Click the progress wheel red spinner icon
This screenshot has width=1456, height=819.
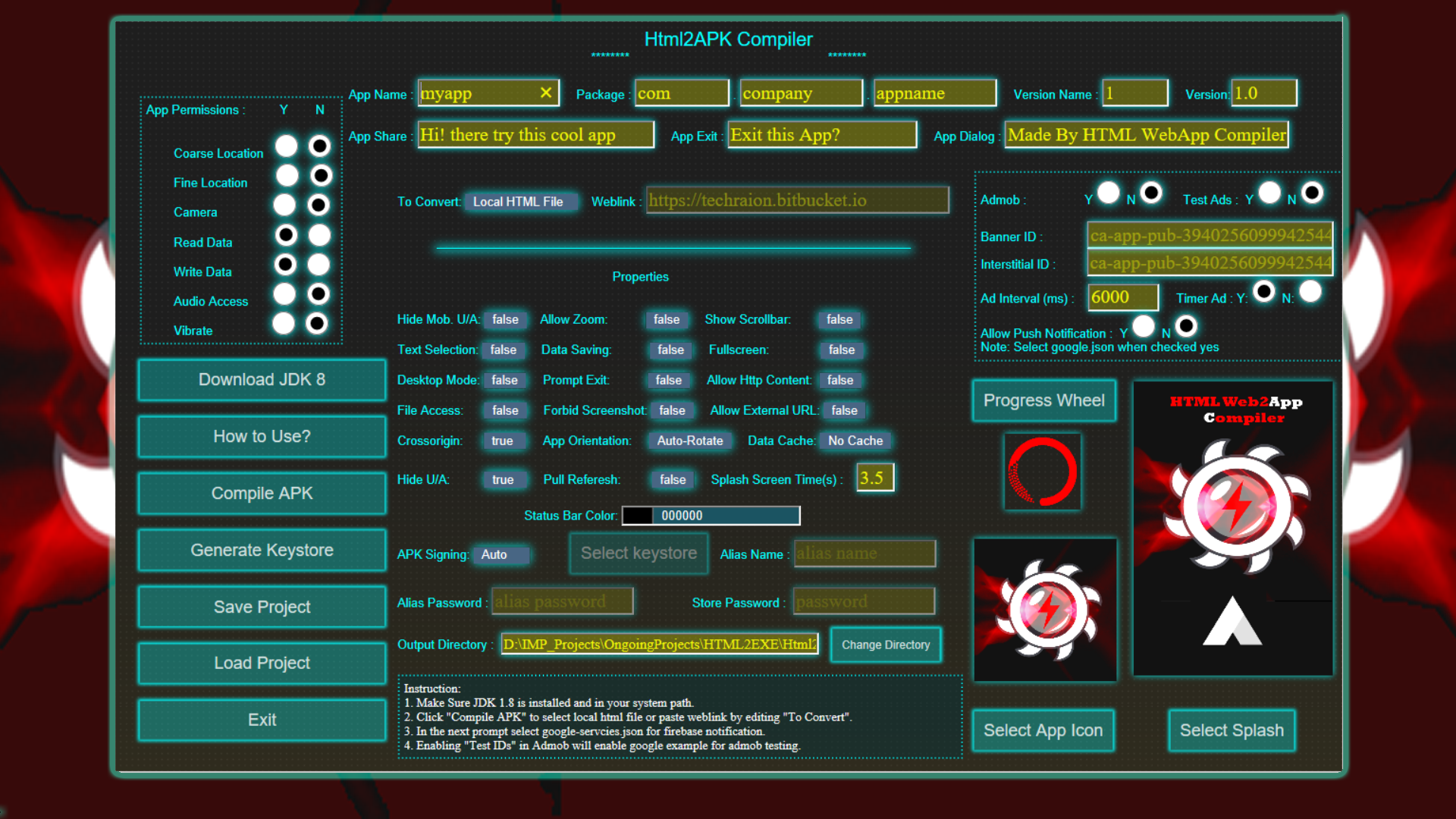(1043, 470)
